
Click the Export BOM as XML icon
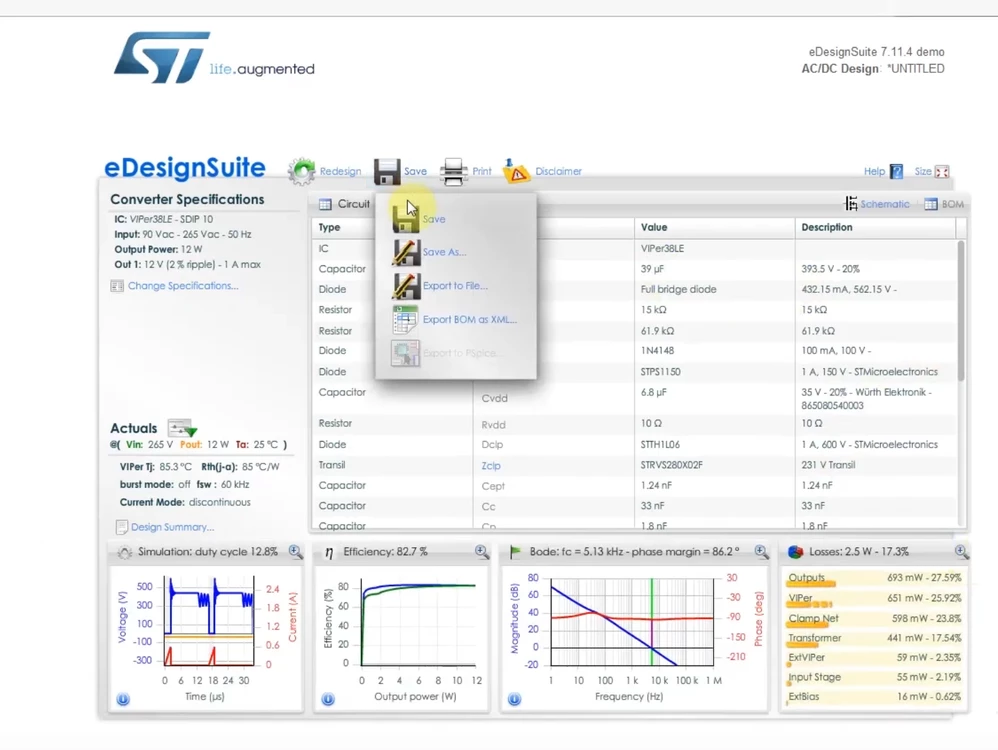click(x=405, y=320)
